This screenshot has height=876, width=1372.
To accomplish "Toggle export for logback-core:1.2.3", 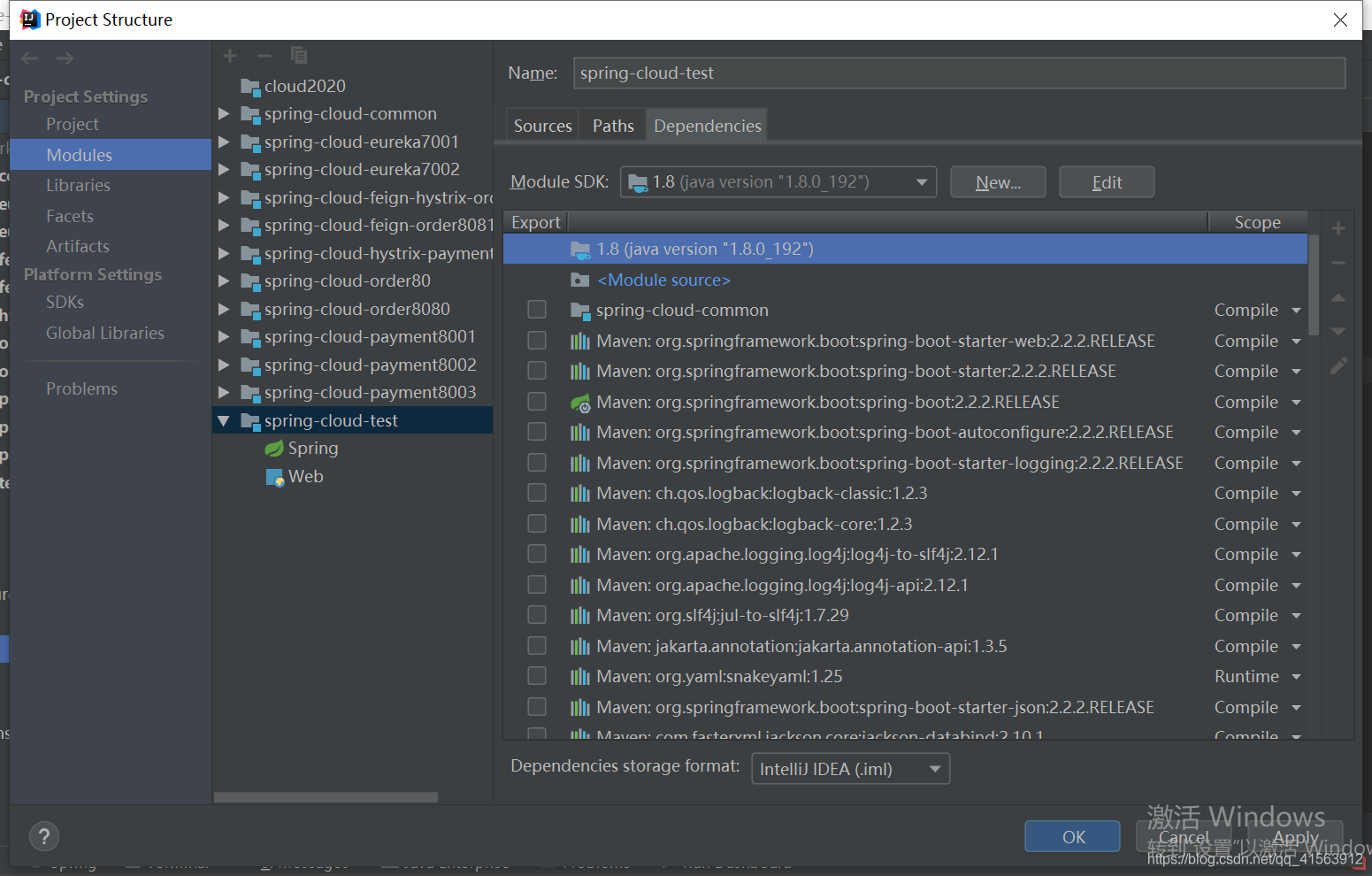I will pyautogui.click(x=537, y=524).
